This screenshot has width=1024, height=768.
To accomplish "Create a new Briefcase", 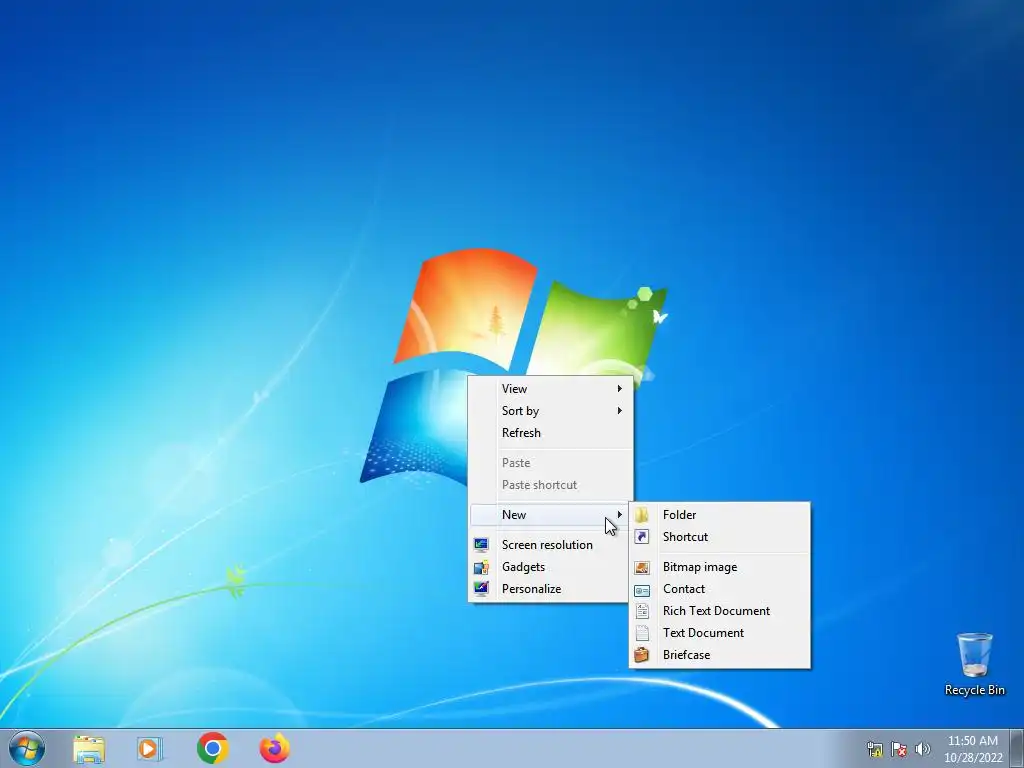I will pos(719,655).
